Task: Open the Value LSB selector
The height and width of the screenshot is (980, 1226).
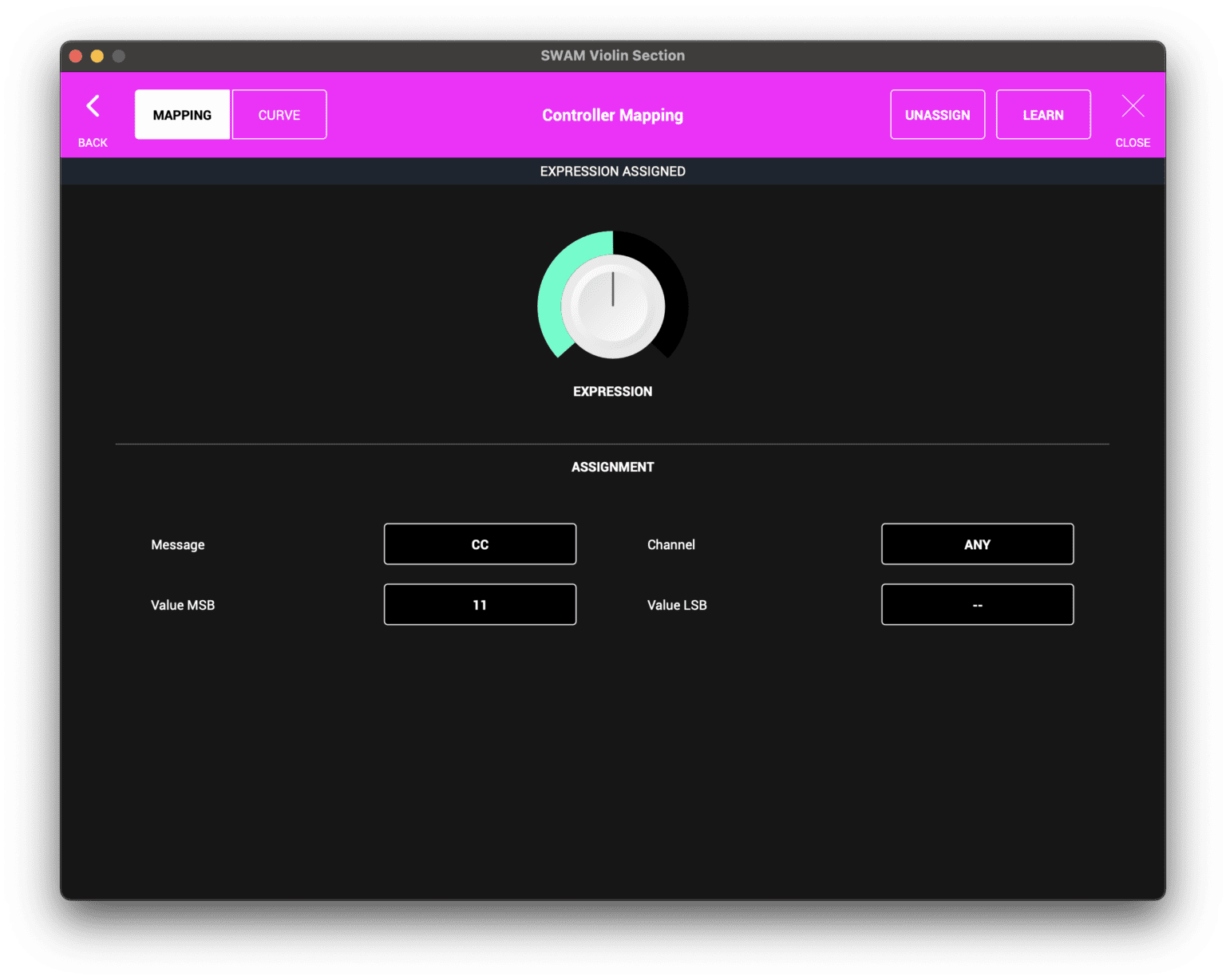Action: [977, 604]
